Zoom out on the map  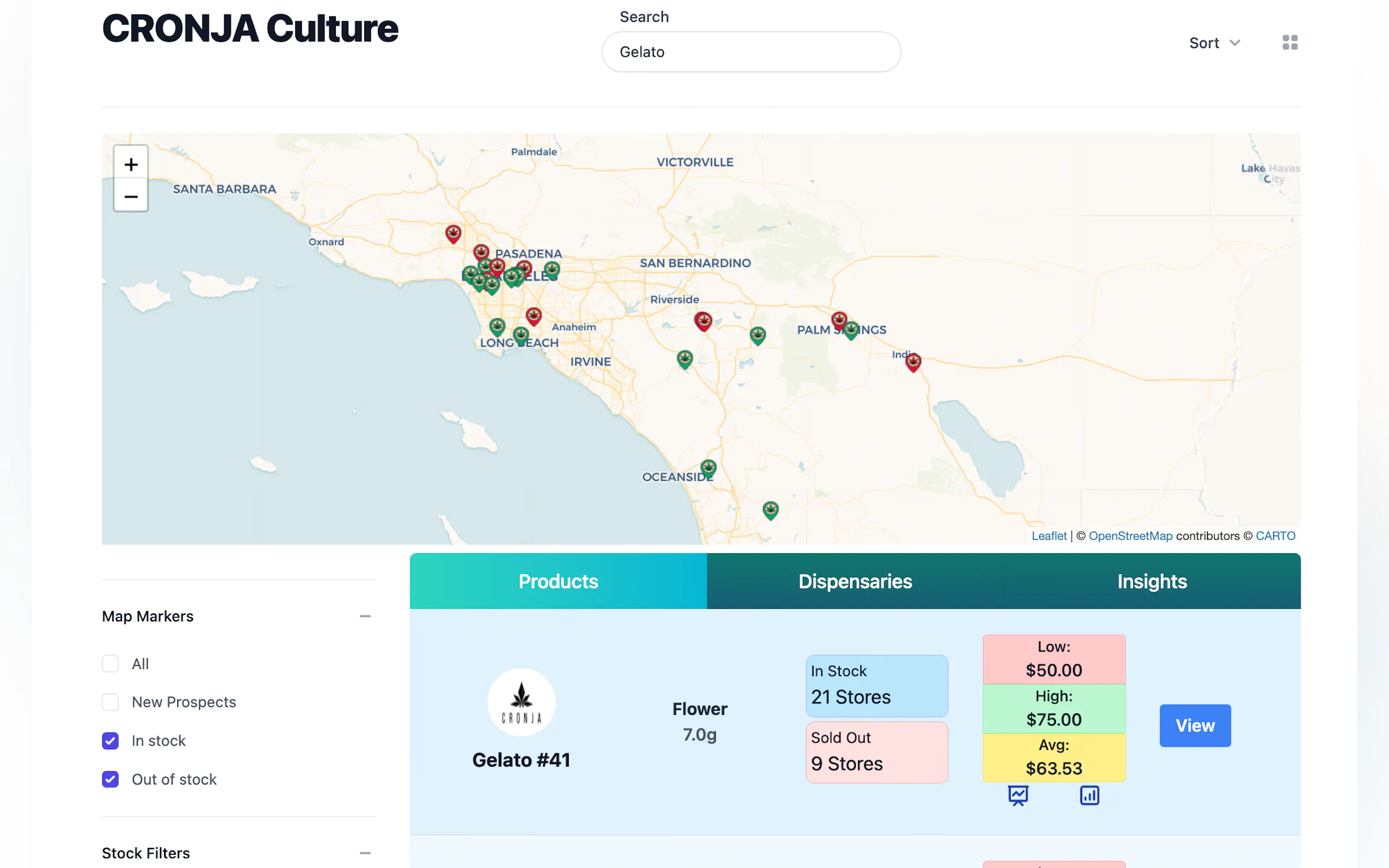point(131,196)
